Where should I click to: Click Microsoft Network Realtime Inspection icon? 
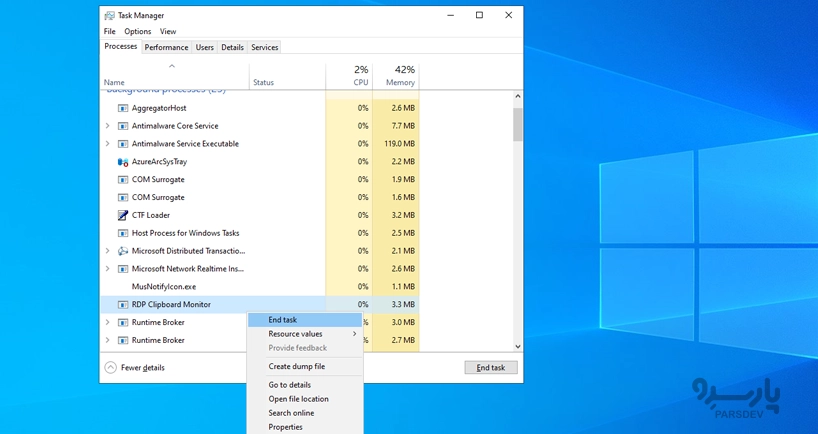pos(123,269)
